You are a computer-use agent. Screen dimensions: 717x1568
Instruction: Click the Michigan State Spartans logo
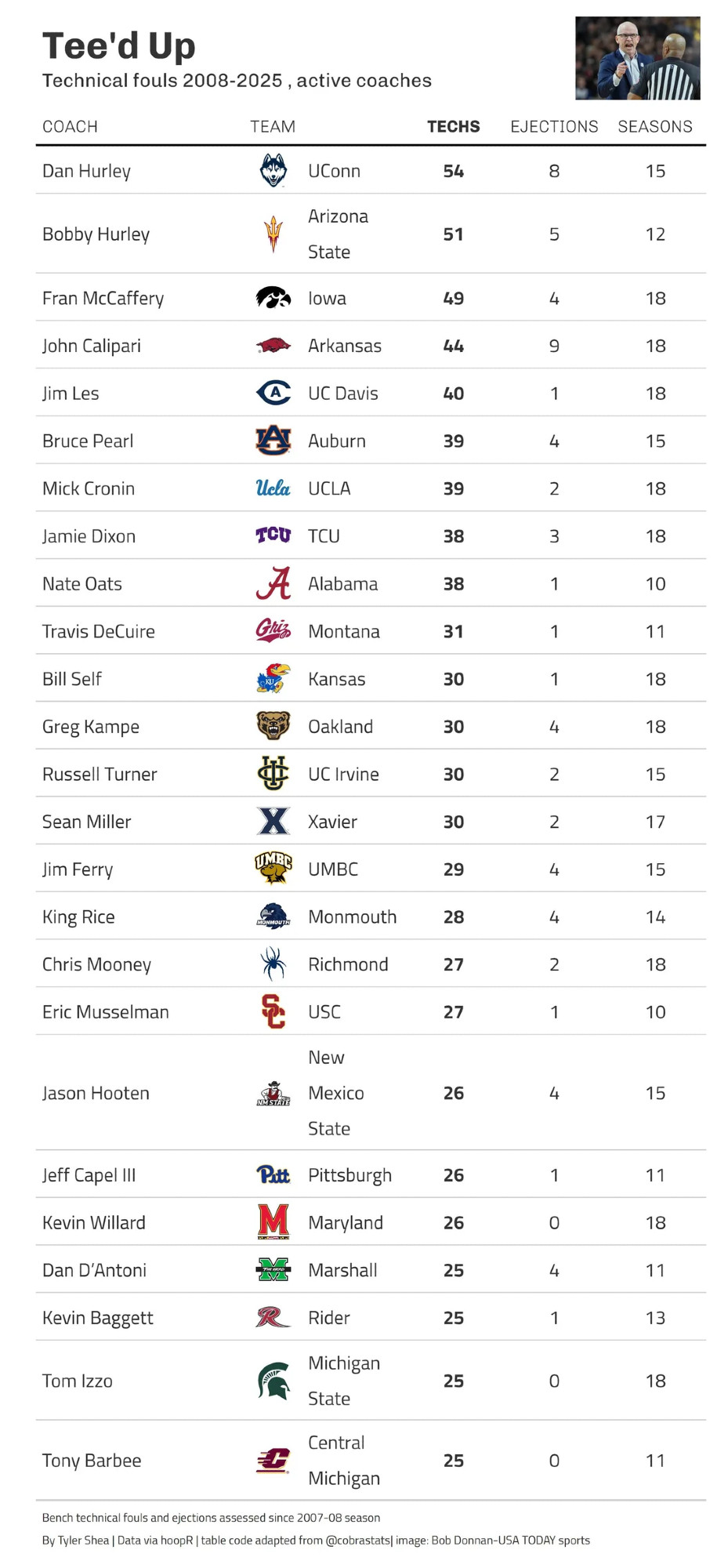click(x=273, y=1381)
